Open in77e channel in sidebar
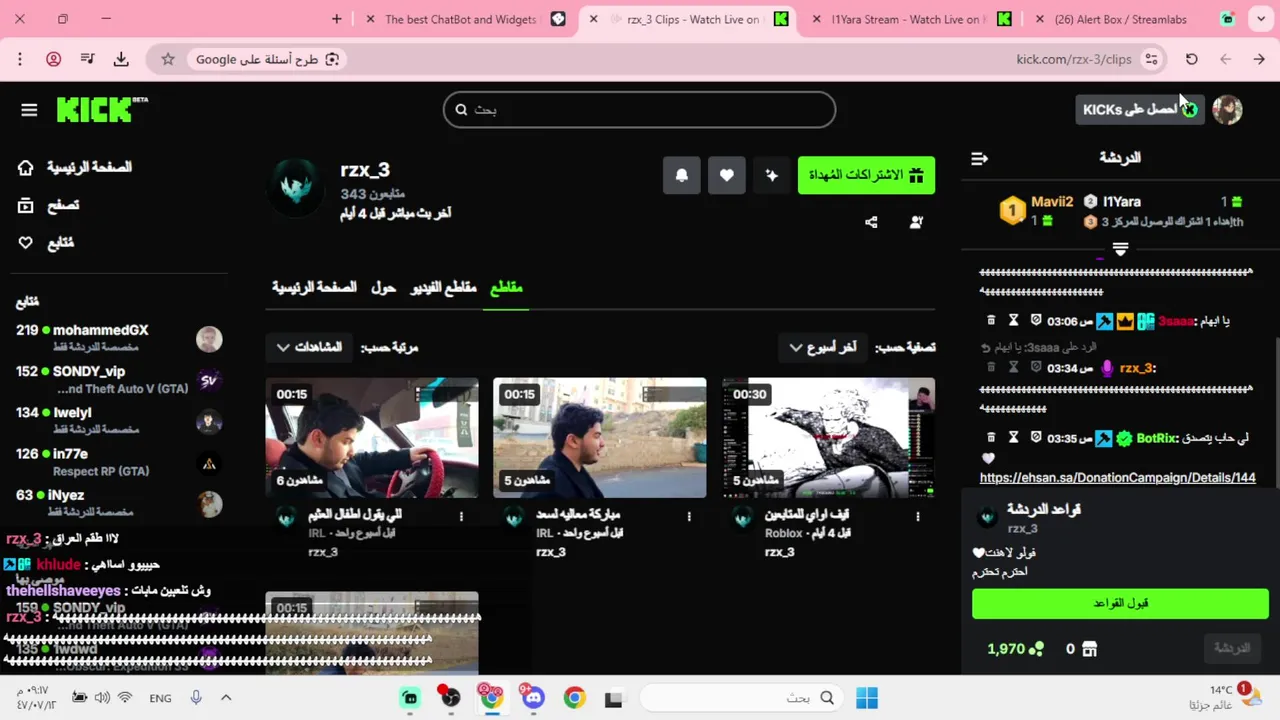This screenshot has width=1280, height=720. click(x=119, y=462)
